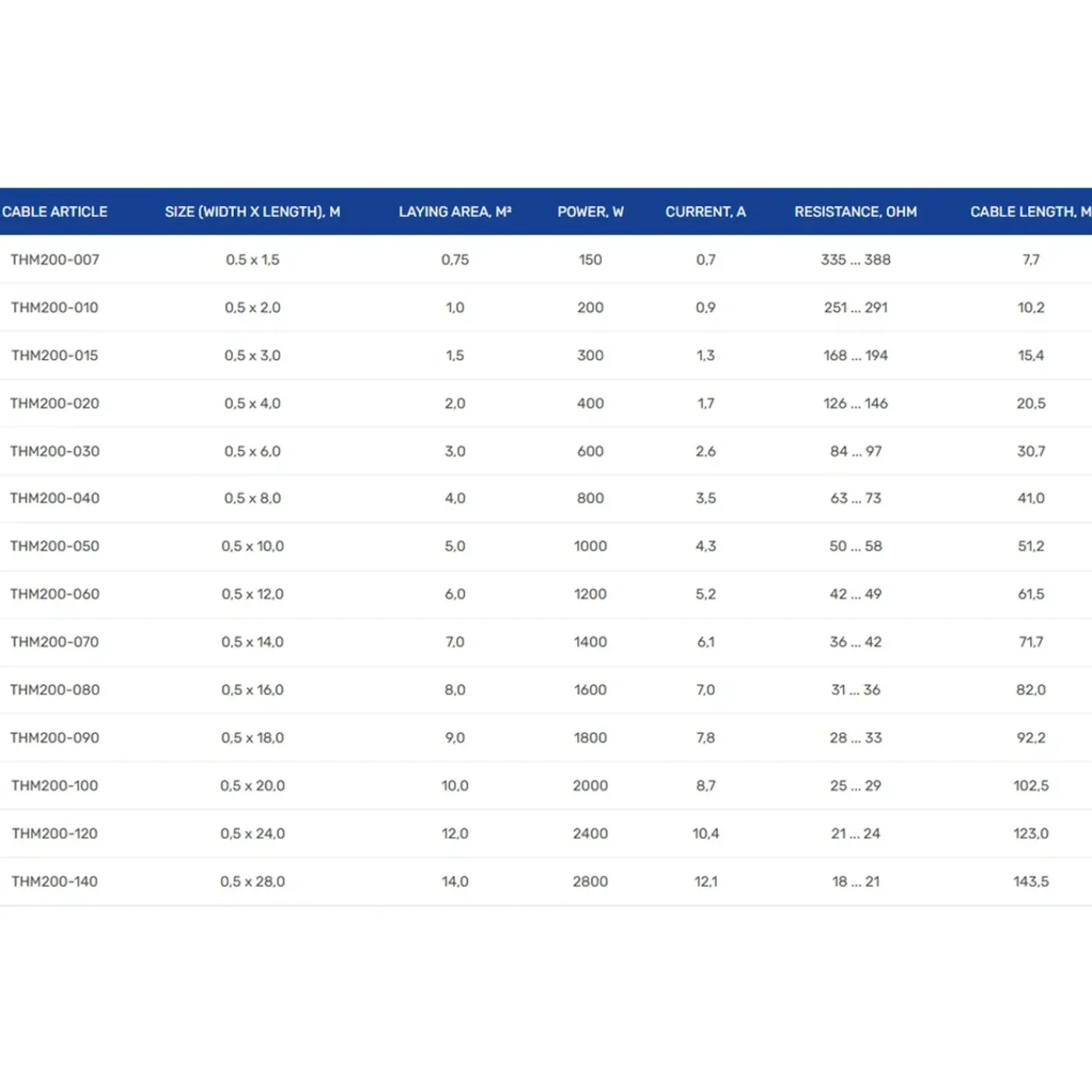Select the 84 ... 97 resistance cell
This screenshot has height=1092, width=1092.
pos(856,451)
